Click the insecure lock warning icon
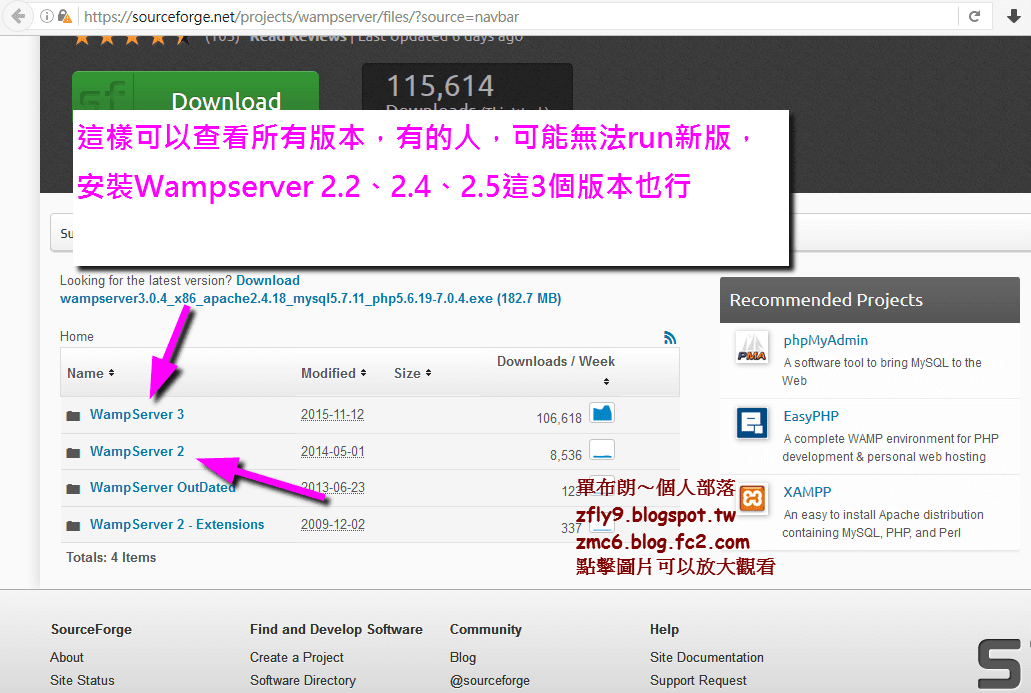The height and width of the screenshot is (693, 1031). coord(64,16)
